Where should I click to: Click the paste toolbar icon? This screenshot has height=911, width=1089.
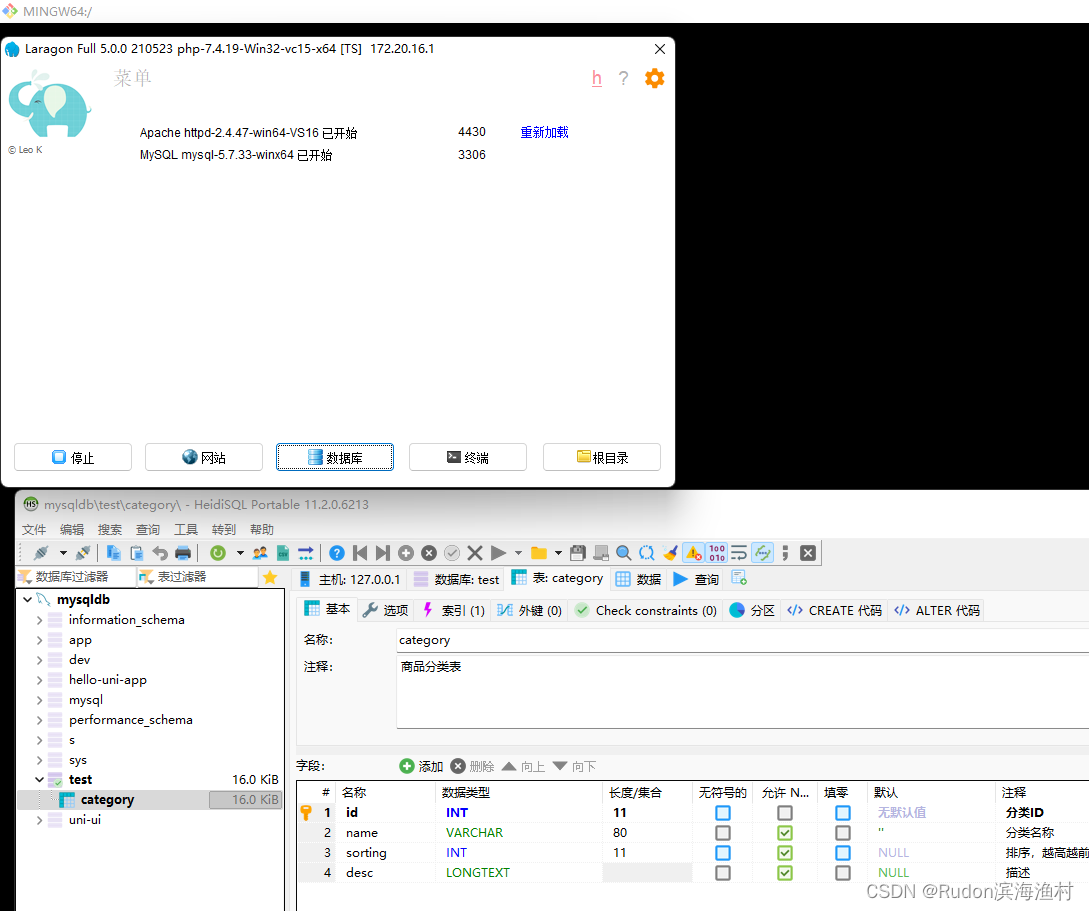tap(137, 553)
